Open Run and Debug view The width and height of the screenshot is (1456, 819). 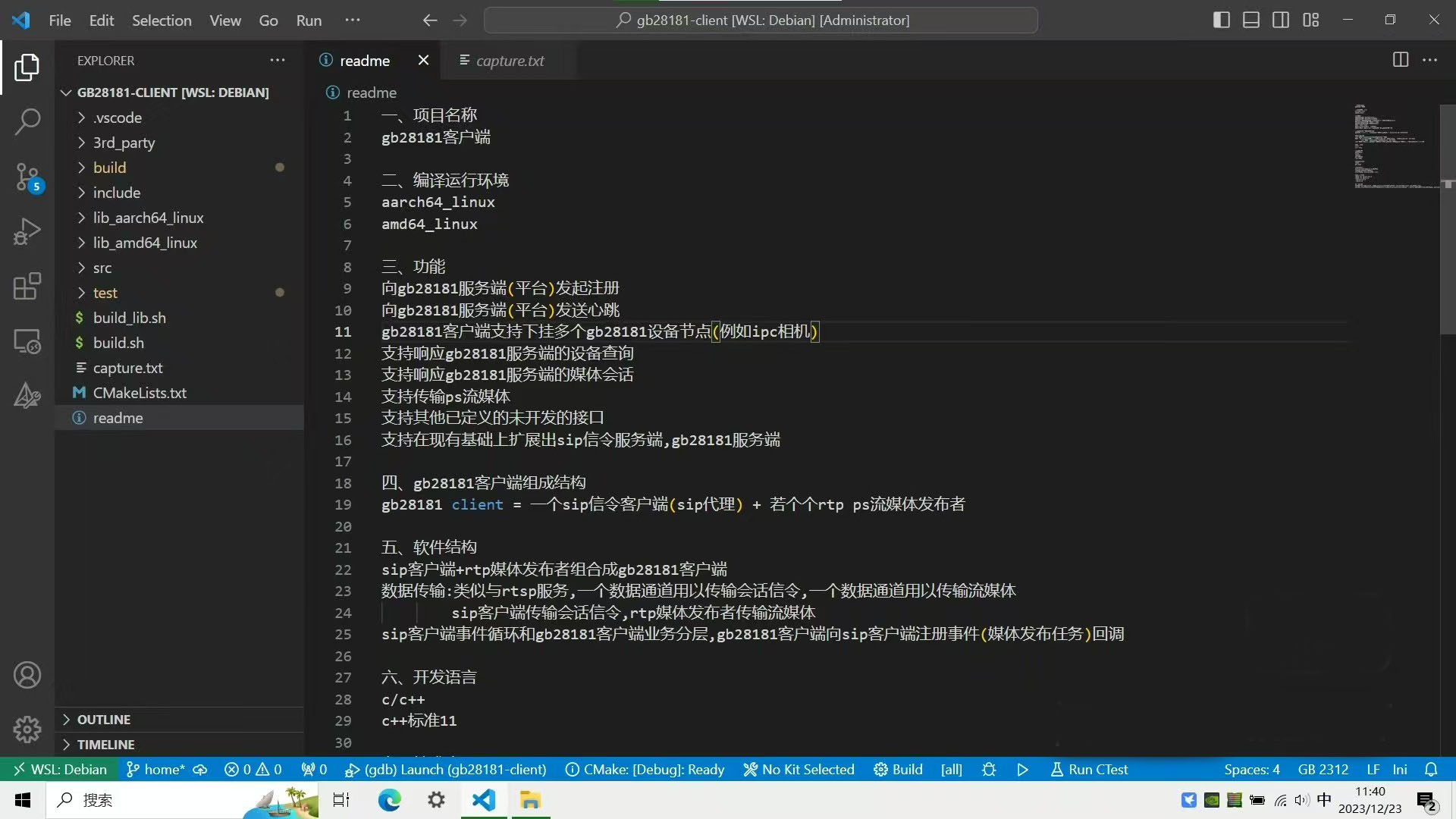click(27, 231)
